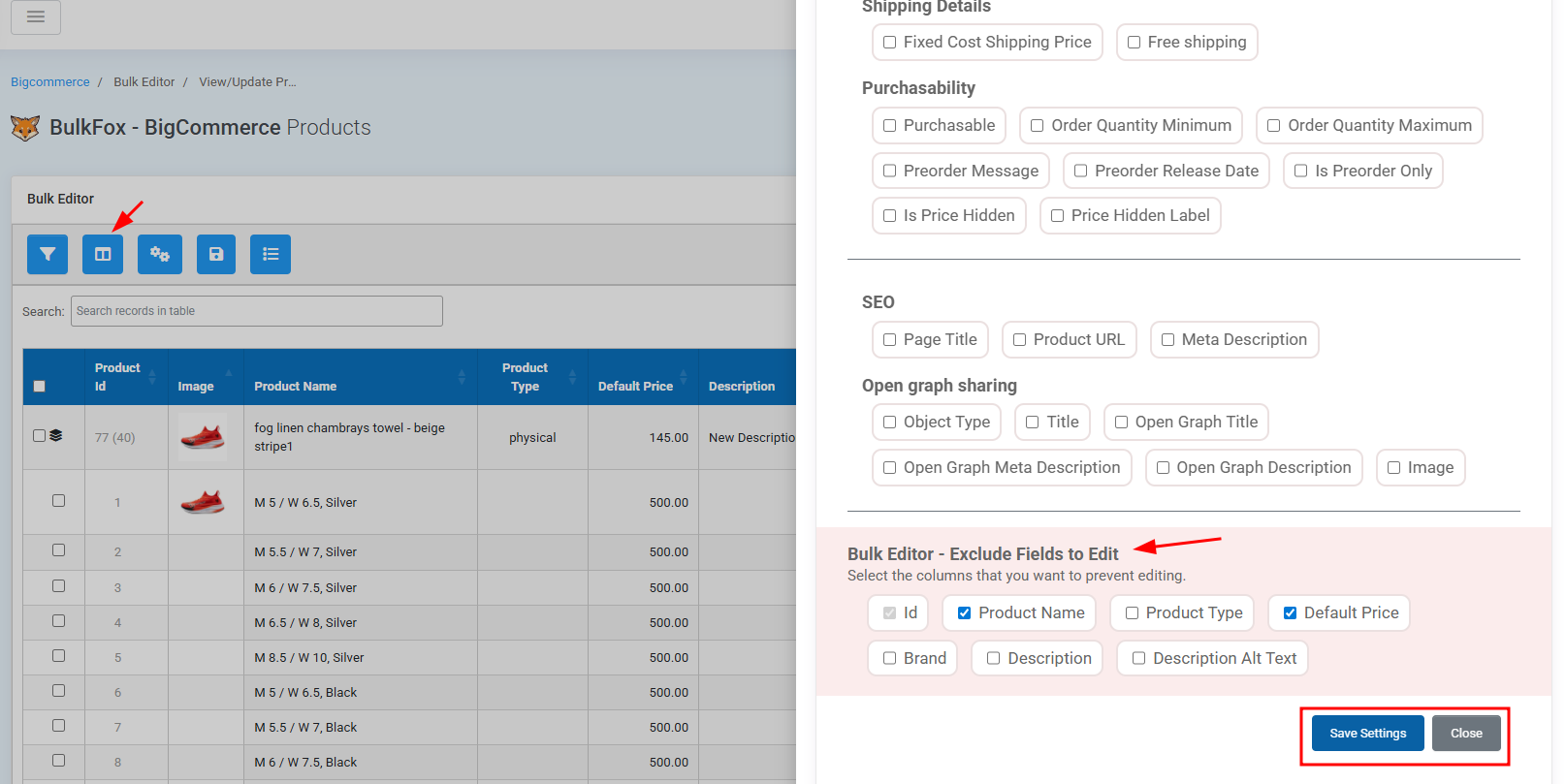Uncheck Product Name in exclude fields
The width and height of the screenshot is (1566, 784).
pos(965,613)
